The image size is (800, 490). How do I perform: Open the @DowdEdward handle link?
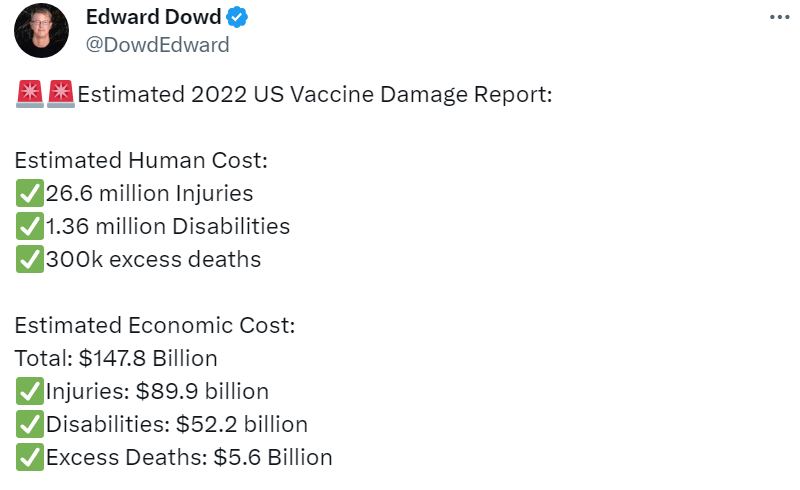tap(157, 44)
